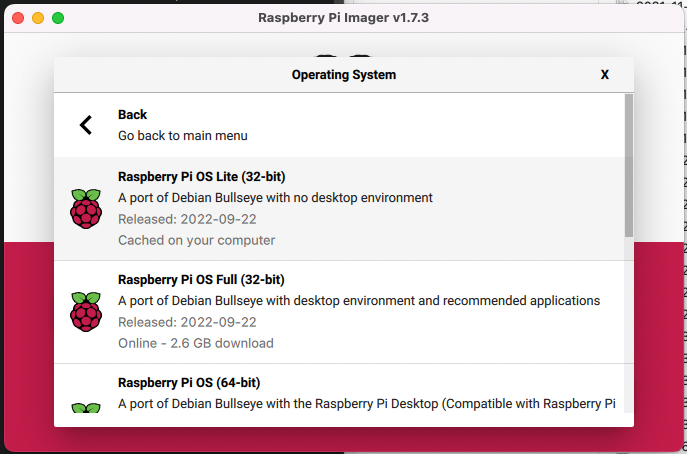The height and width of the screenshot is (454, 687).
Task: Click 'desktop environment and recommended applications' description
Action: click(x=359, y=301)
